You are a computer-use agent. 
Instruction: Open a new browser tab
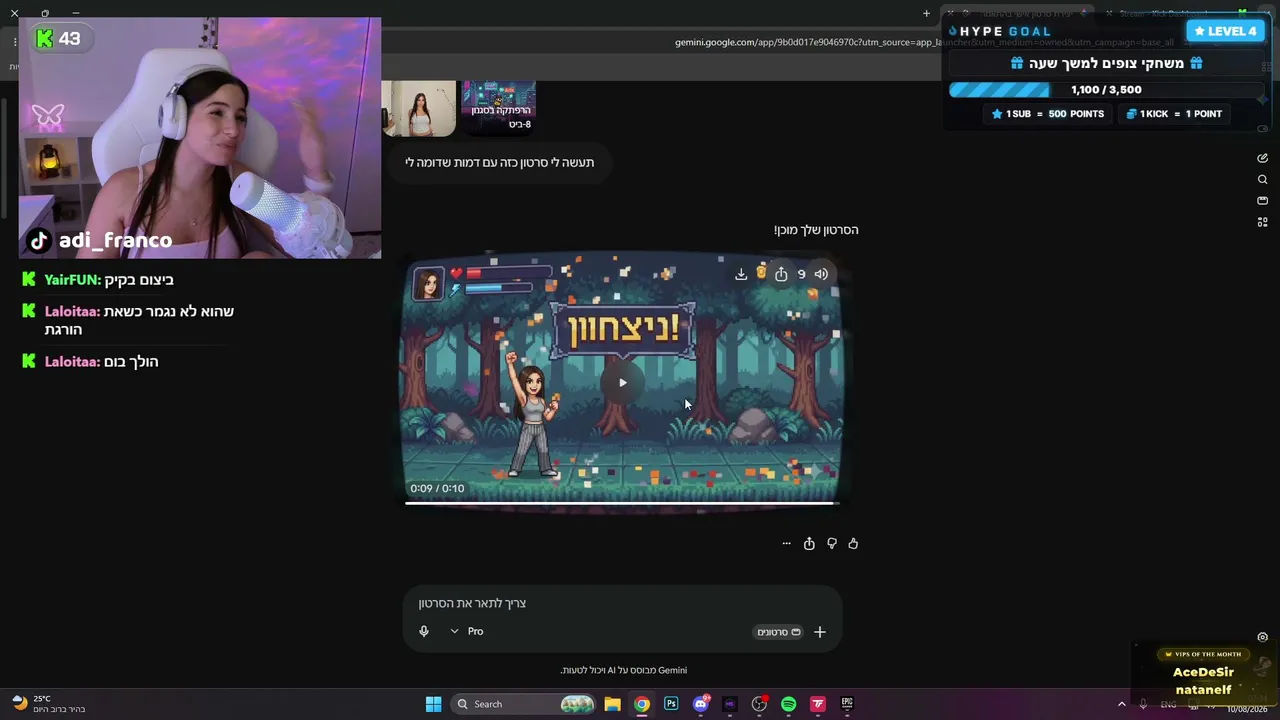click(926, 13)
